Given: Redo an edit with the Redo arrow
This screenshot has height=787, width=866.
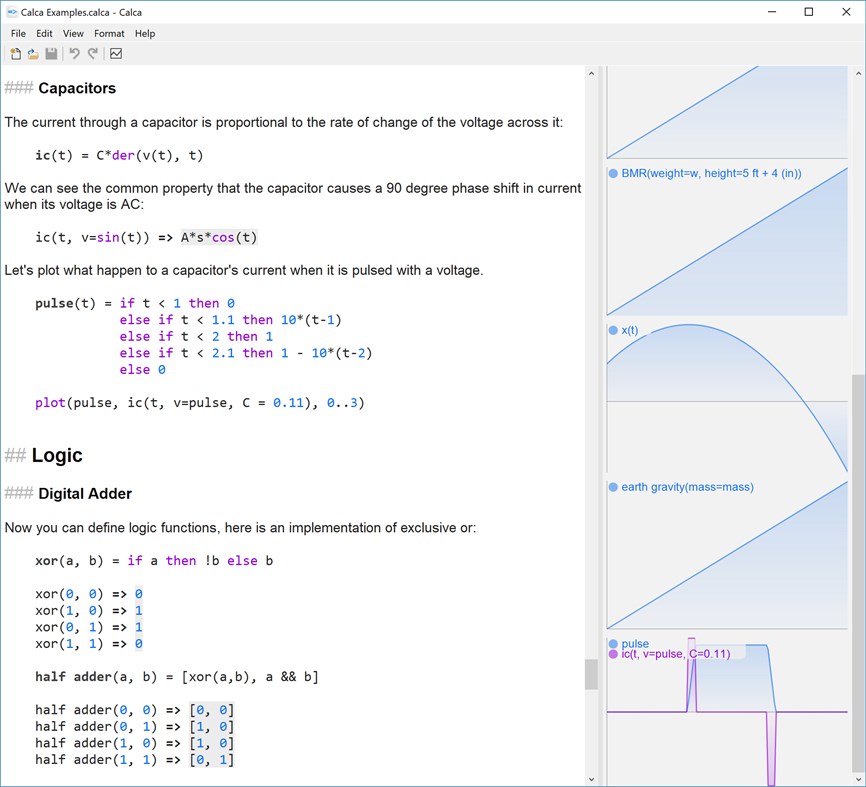Looking at the screenshot, I should coord(91,53).
